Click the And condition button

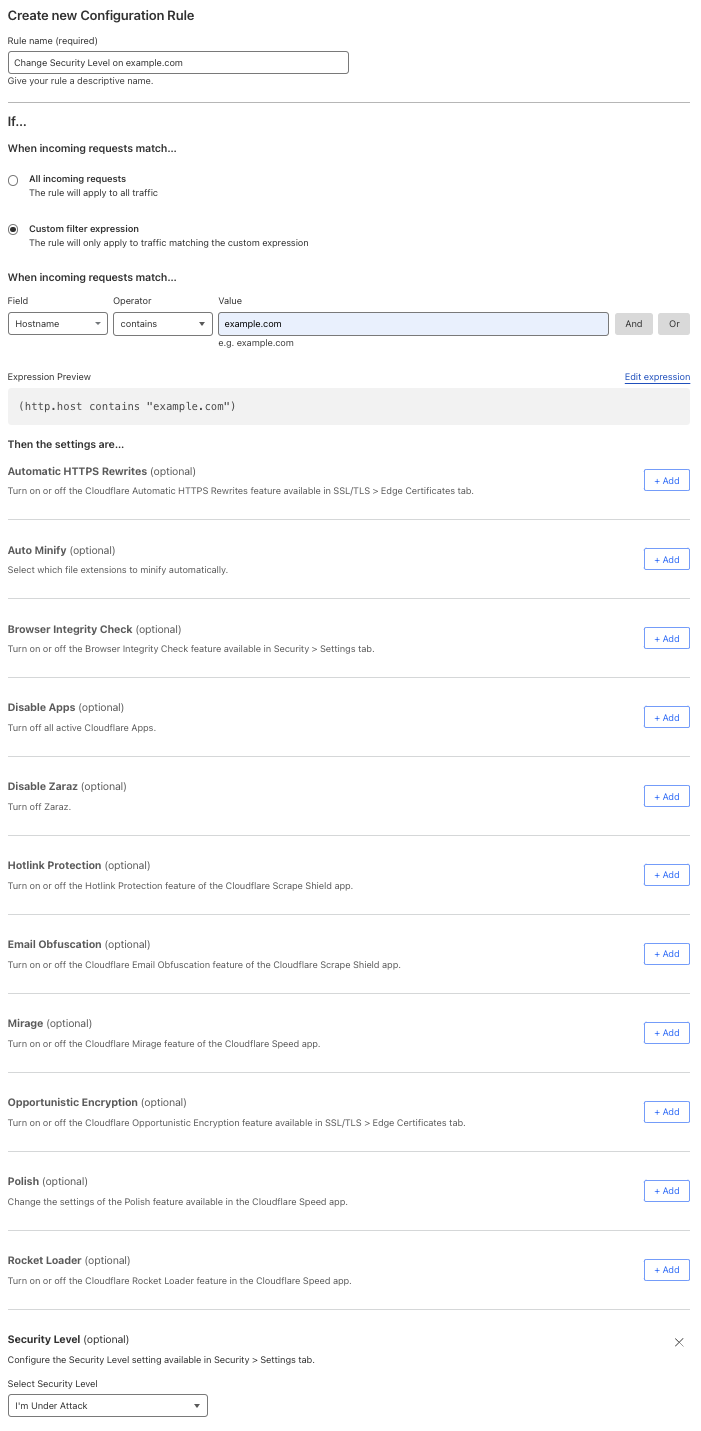point(634,324)
